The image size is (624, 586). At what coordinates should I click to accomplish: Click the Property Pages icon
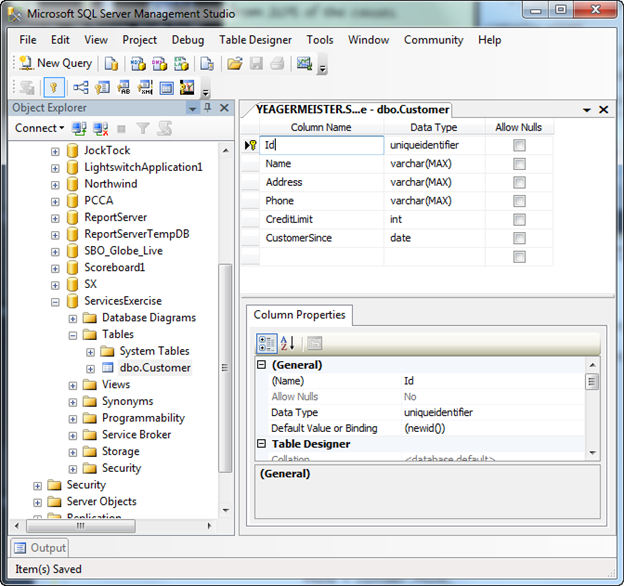(314, 343)
